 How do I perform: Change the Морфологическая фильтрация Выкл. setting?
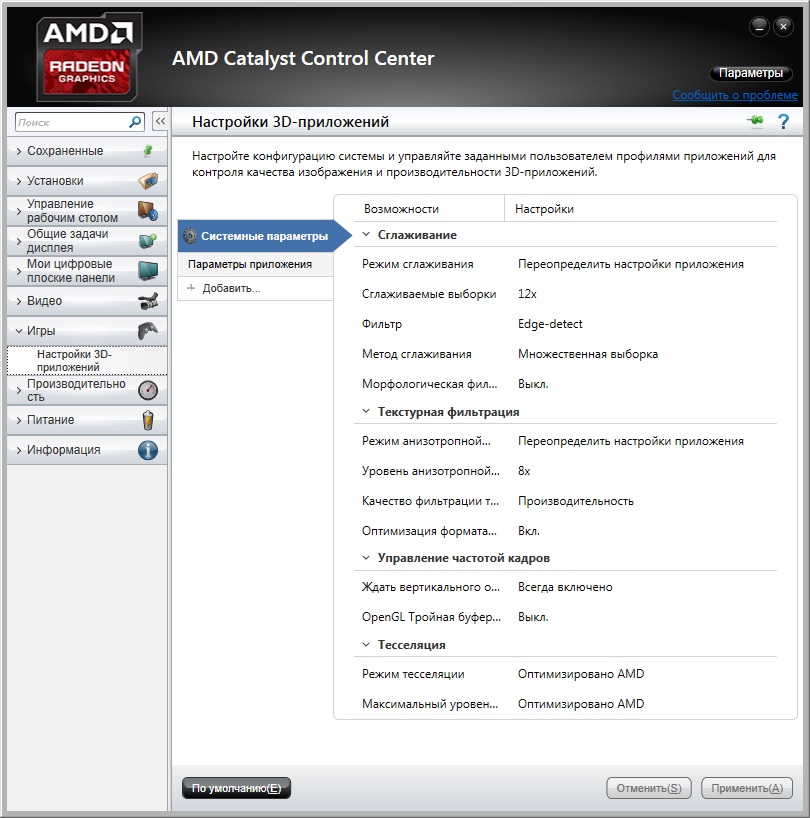533,384
